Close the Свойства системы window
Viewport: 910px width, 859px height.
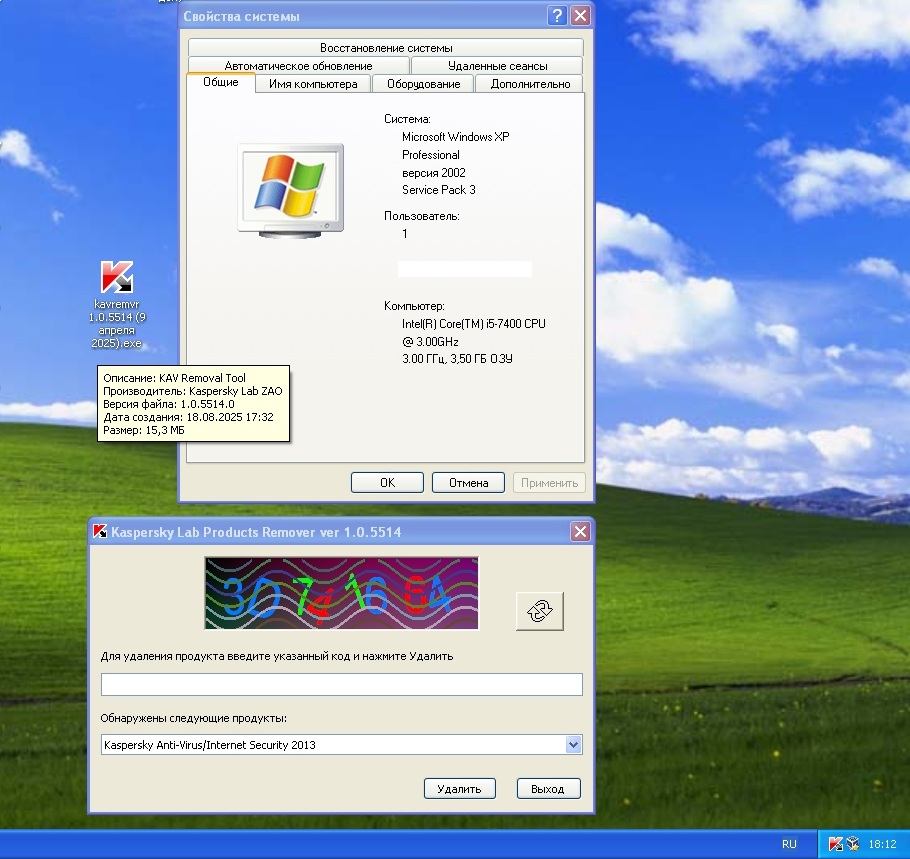[580, 16]
